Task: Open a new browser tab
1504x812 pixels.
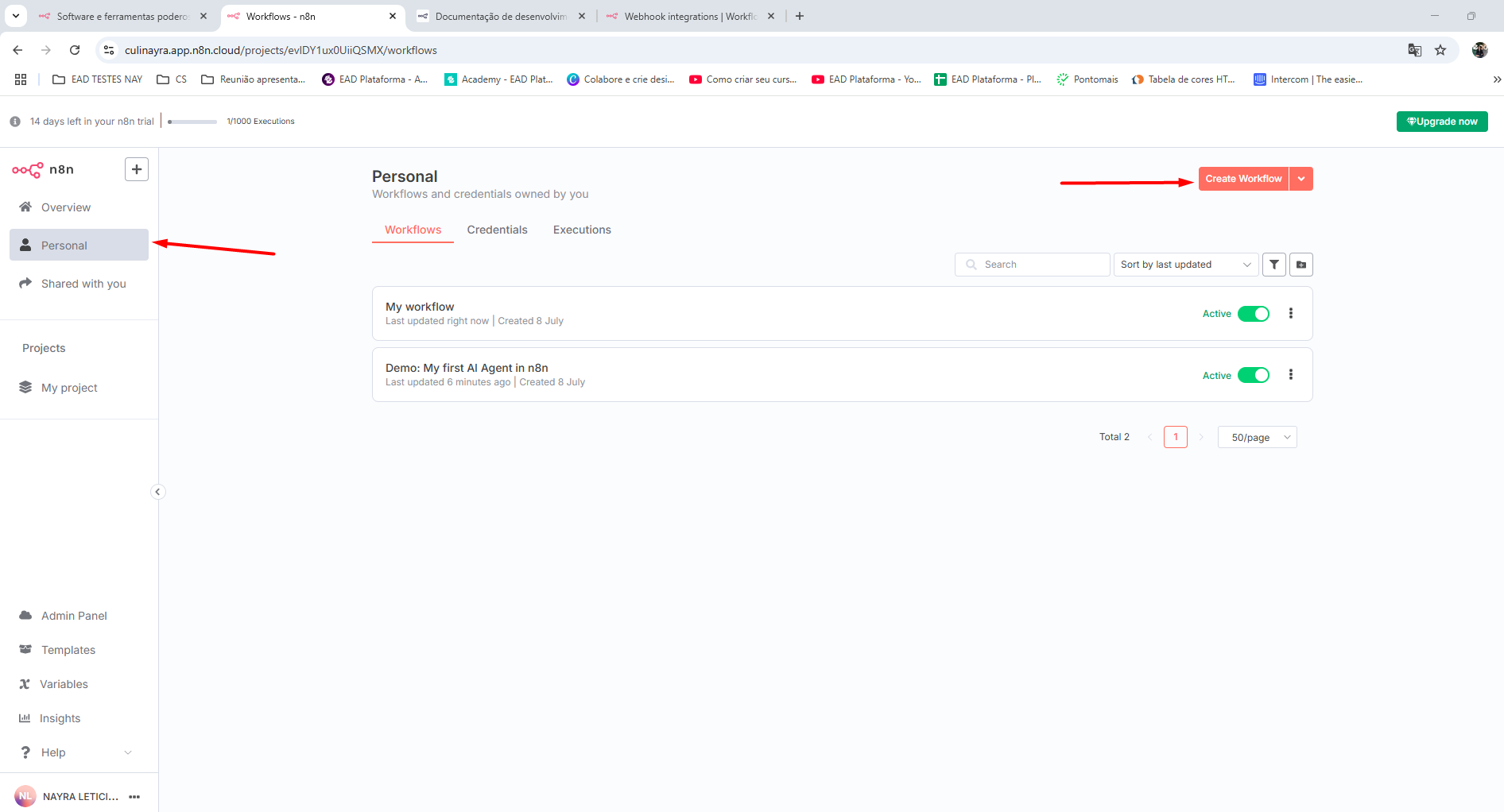Action: point(800,16)
